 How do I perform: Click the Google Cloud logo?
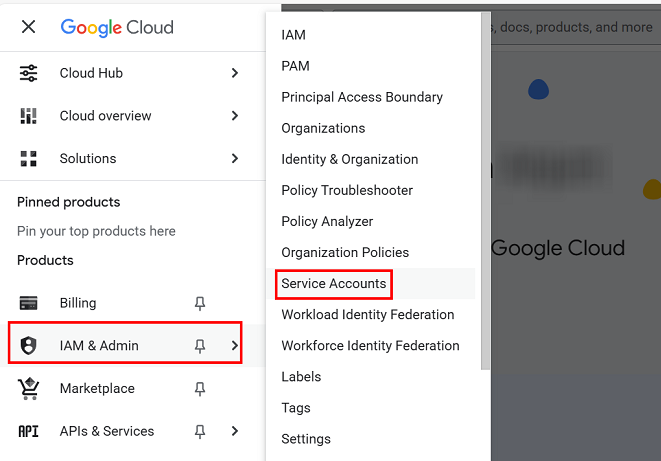point(116,27)
